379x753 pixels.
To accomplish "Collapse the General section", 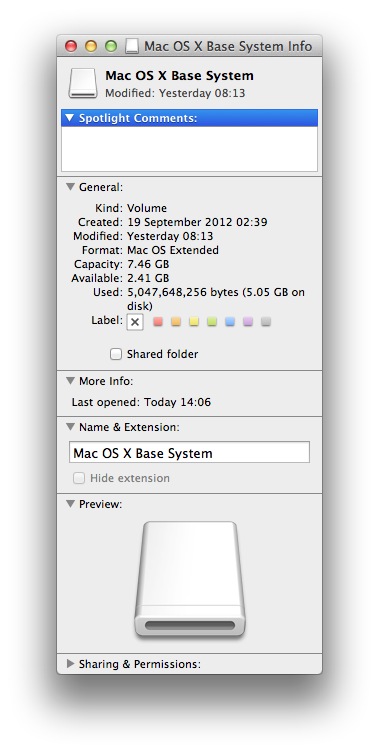I will (71, 187).
